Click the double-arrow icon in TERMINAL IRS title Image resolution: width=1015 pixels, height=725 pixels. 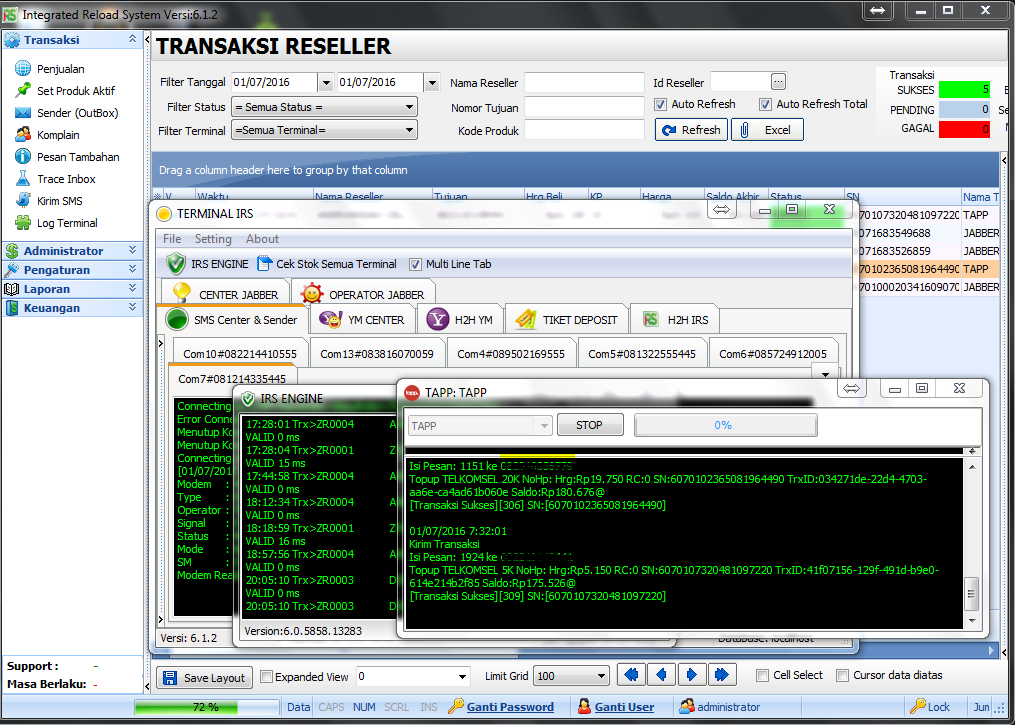pos(721,209)
